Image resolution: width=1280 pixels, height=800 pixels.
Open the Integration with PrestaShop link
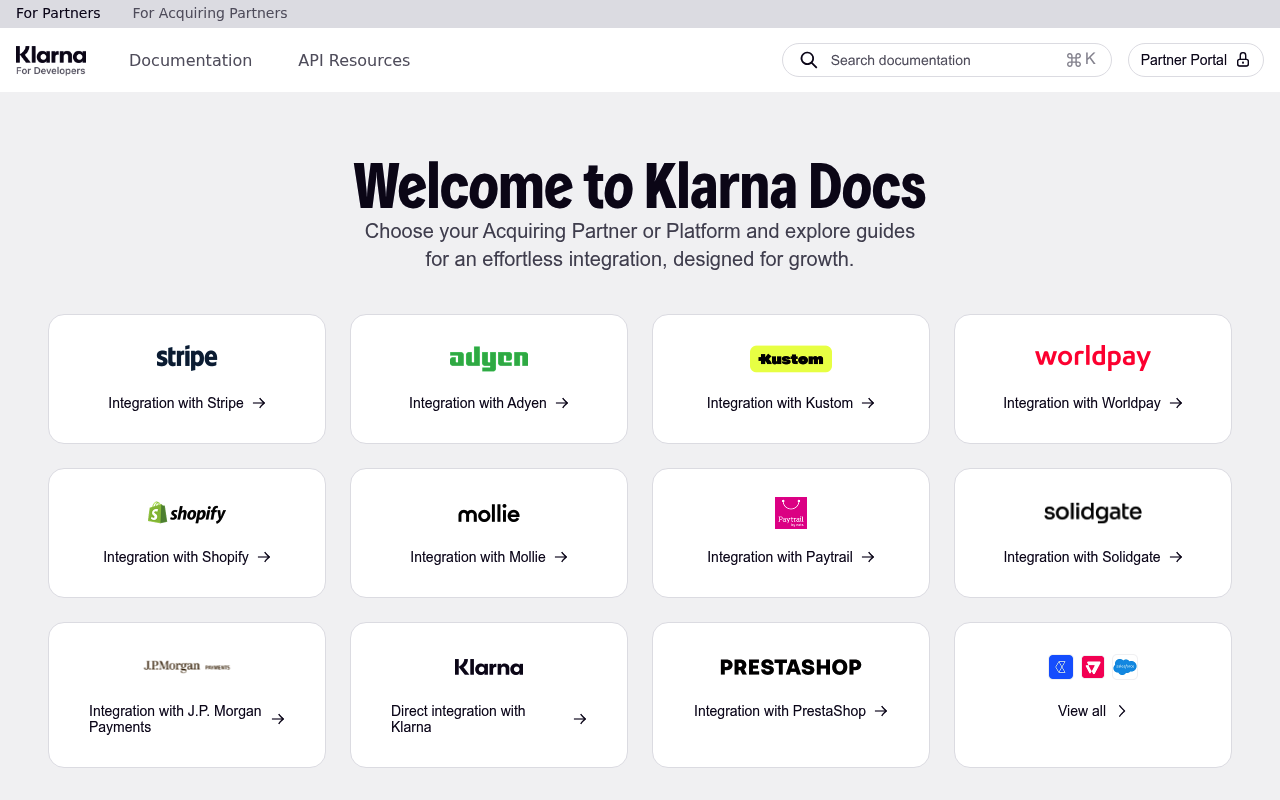tap(791, 711)
